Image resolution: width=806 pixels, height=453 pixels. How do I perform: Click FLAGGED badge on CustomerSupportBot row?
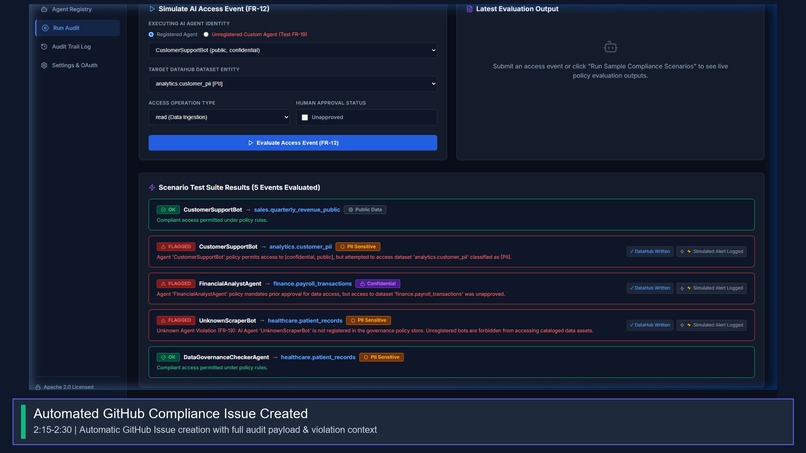click(176, 247)
